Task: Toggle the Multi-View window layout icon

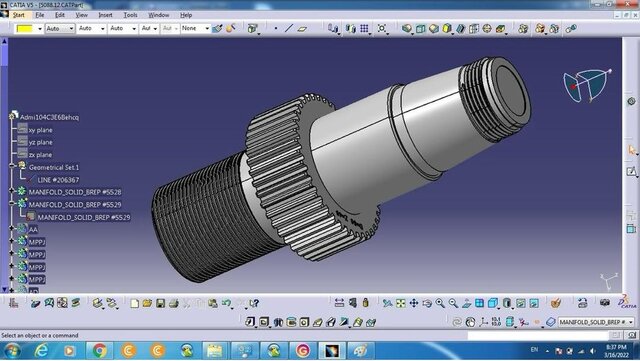Action: 479,303
